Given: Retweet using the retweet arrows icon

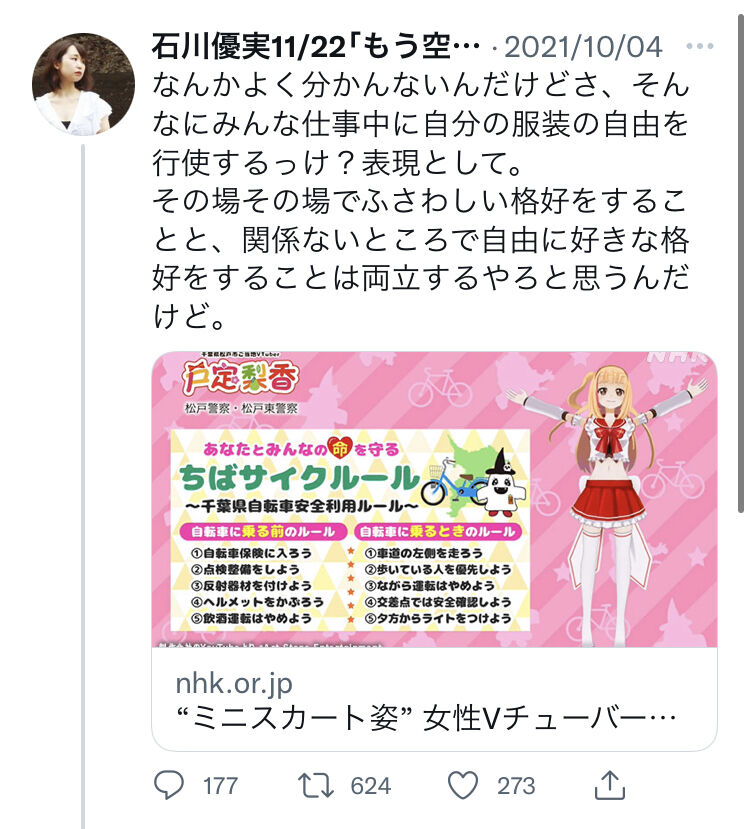Looking at the screenshot, I should [316, 785].
